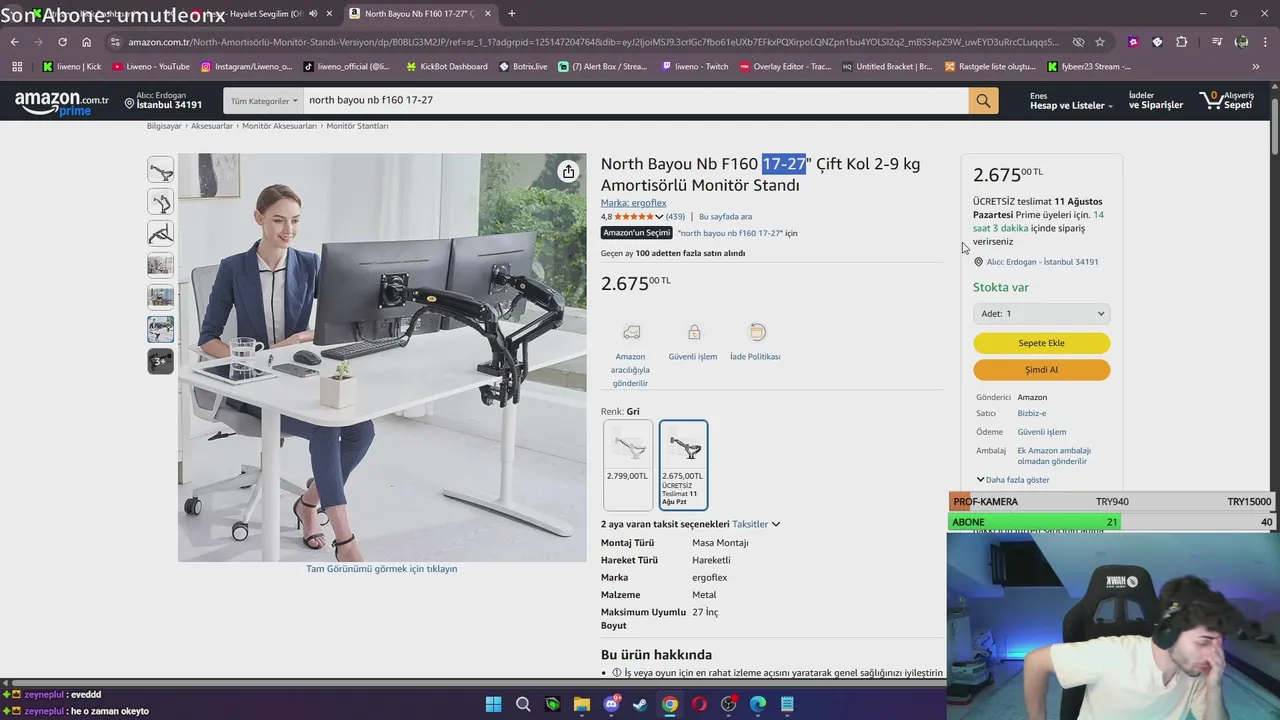
Task: Click Şimdi Al buy now button
Action: point(1041,370)
